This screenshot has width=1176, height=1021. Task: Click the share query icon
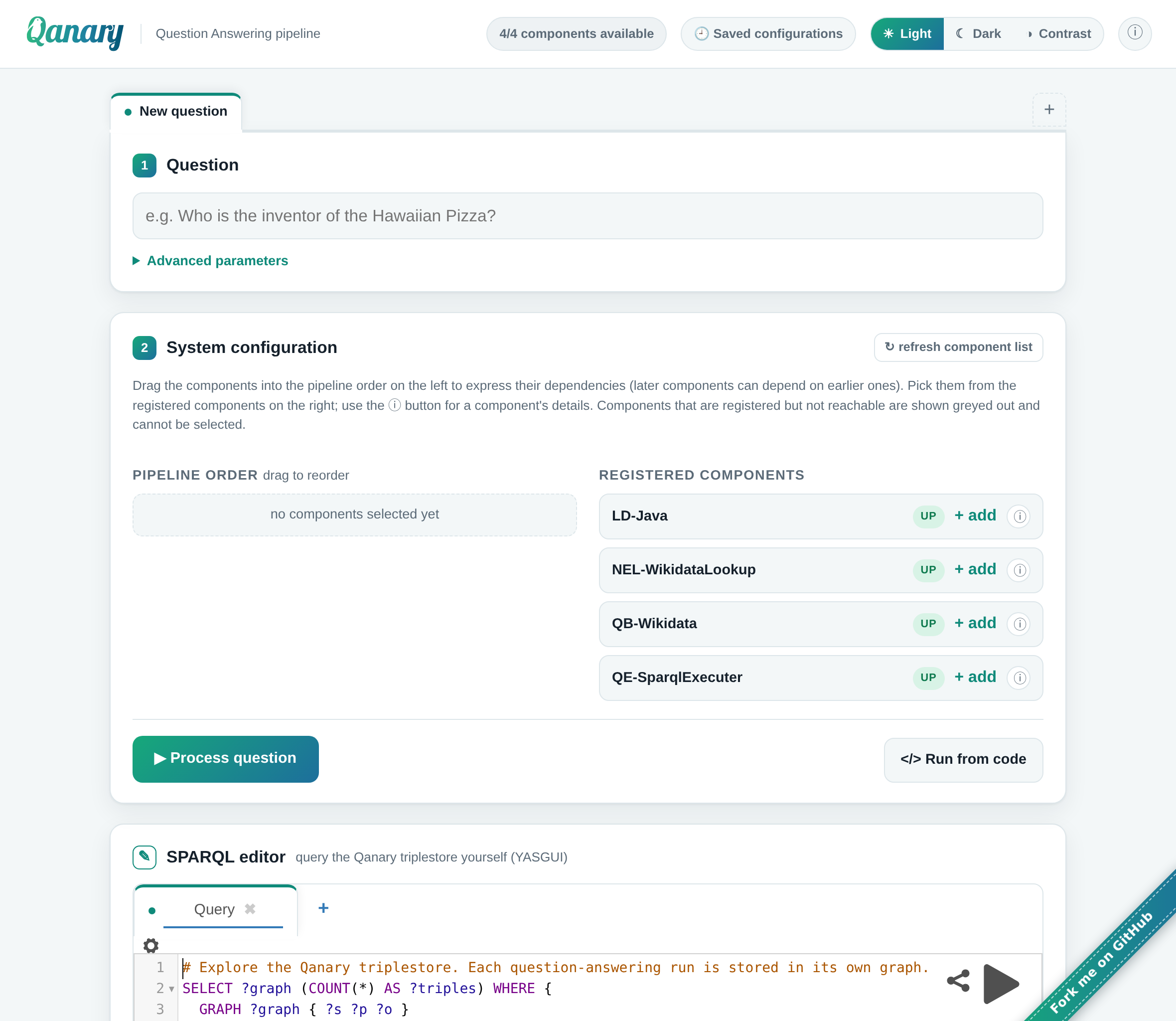point(958,981)
